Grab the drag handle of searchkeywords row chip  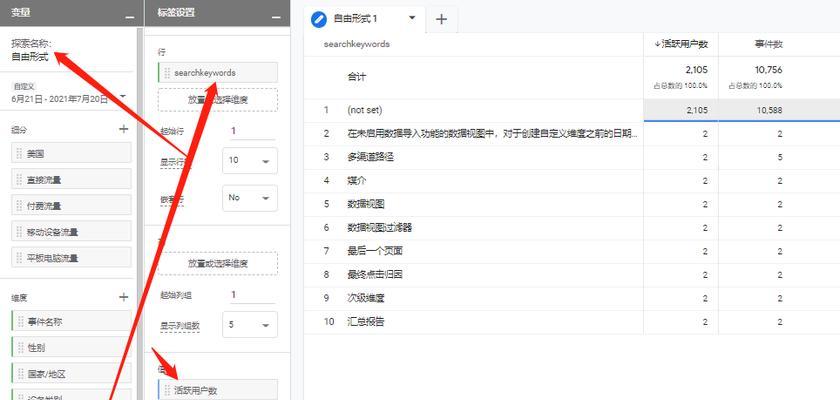[x=167, y=73]
